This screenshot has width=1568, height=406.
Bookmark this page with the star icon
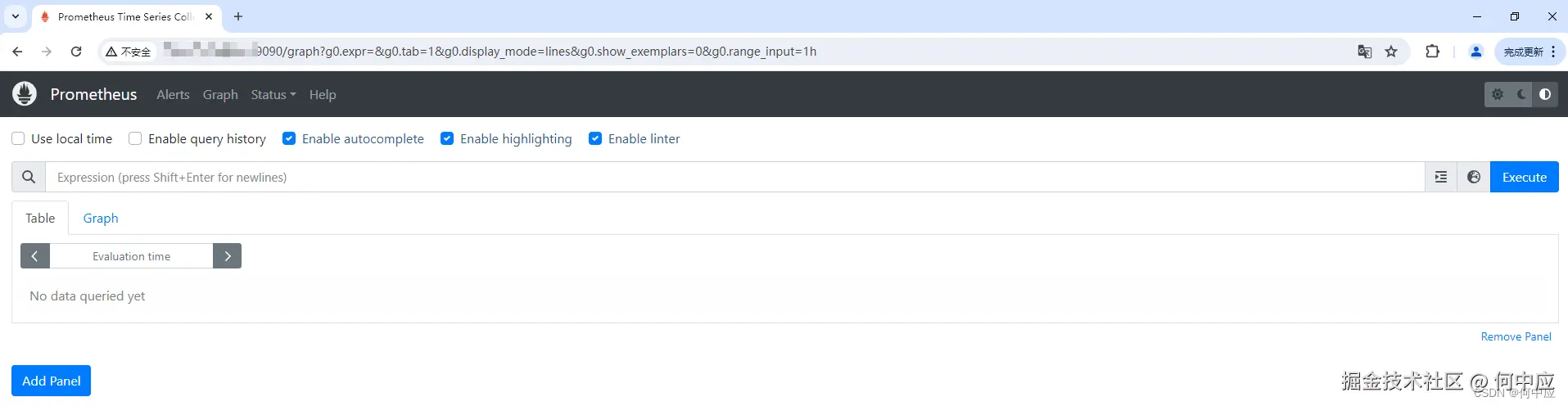pos(1391,52)
